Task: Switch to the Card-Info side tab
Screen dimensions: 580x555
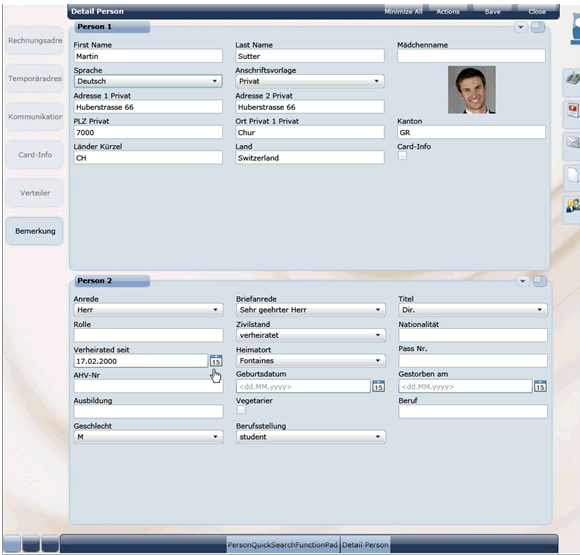Action: (x=35, y=155)
